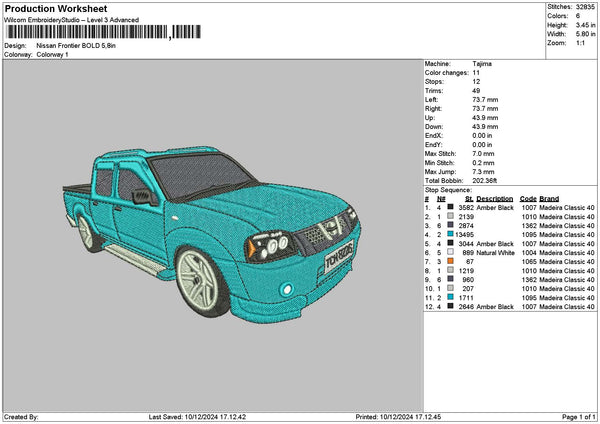Click the Amber Black description in stop 12
Image resolution: width=600 pixels, height=424 pixels.
point(495,307)
